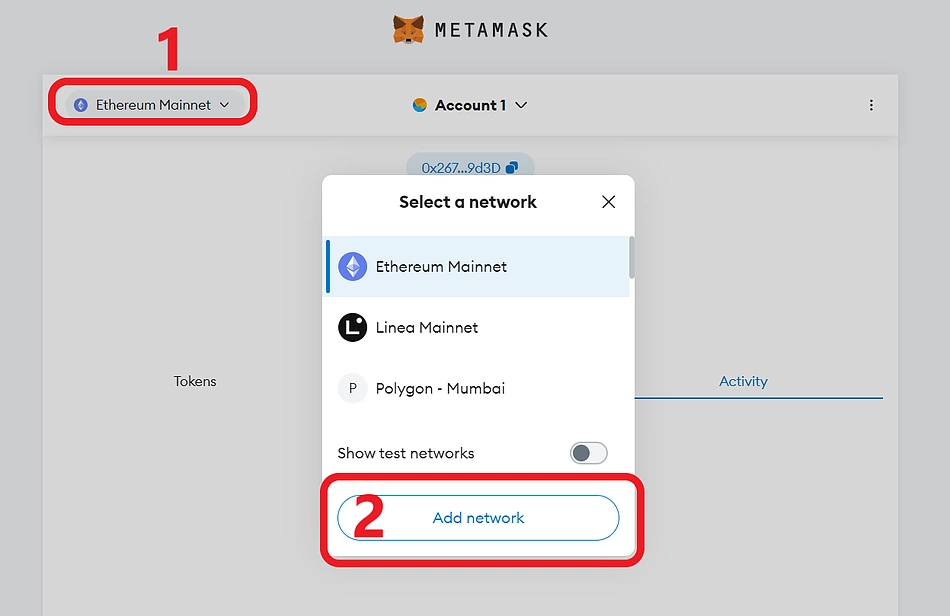Click the 0x267...9d3D address pill

462,168
